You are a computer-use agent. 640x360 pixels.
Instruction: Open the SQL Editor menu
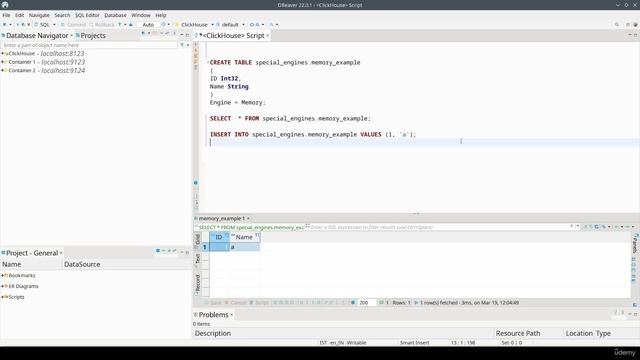point(87,15)
